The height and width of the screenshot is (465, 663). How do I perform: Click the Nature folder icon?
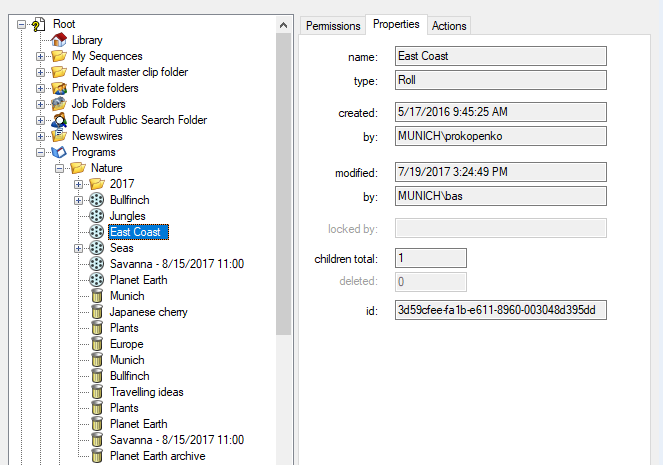click(x=78, y=168)
